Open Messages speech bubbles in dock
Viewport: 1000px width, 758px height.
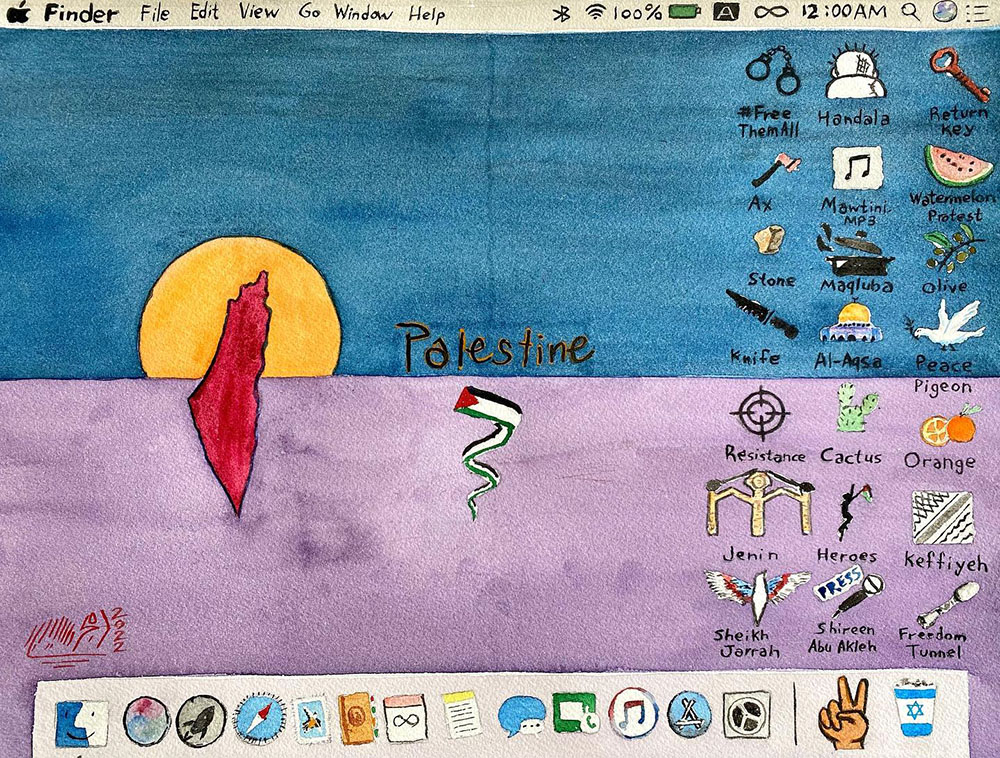(x=522, y=716)
